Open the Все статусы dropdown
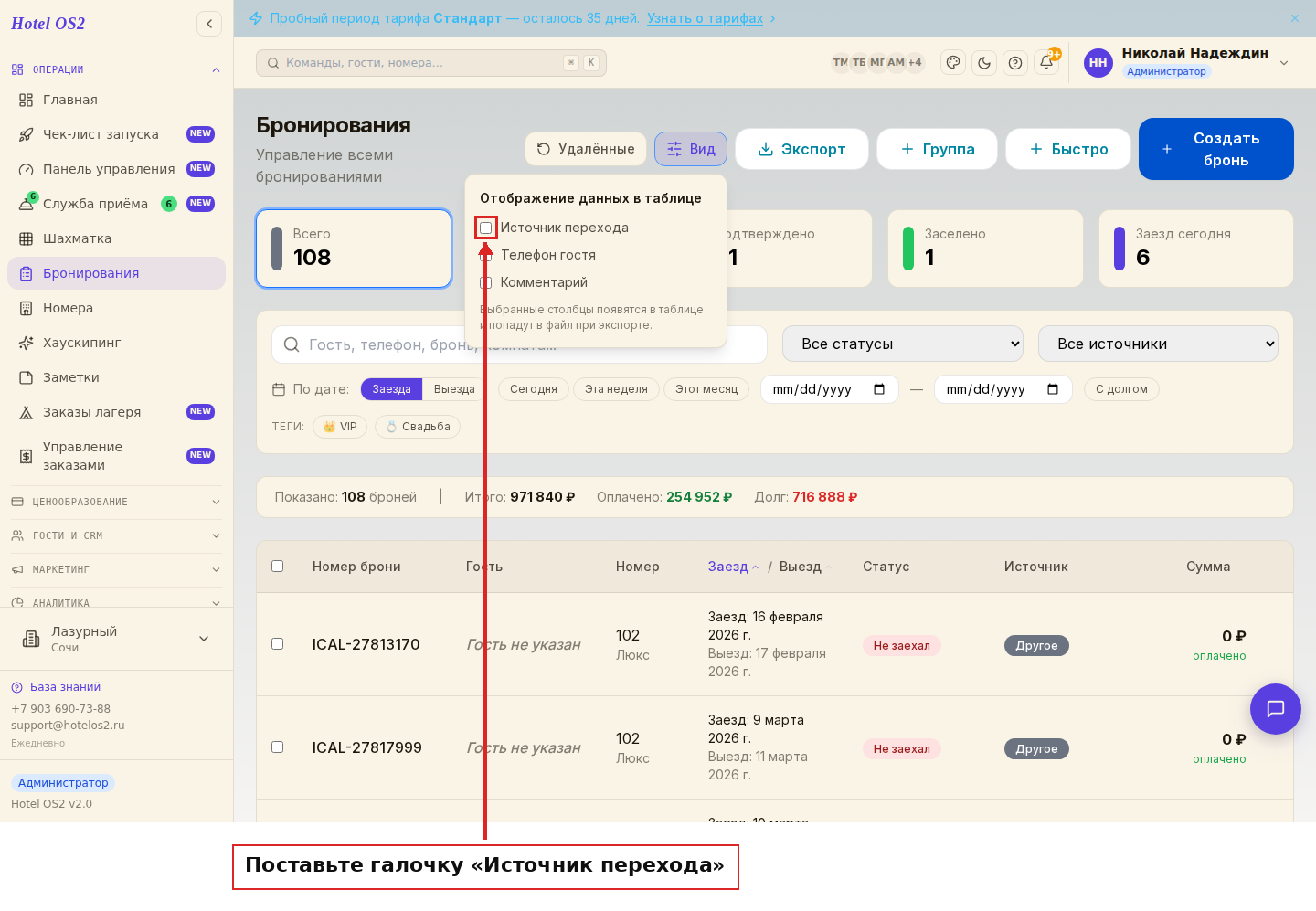The image size is (1316, 911). (x=902, y=344)
